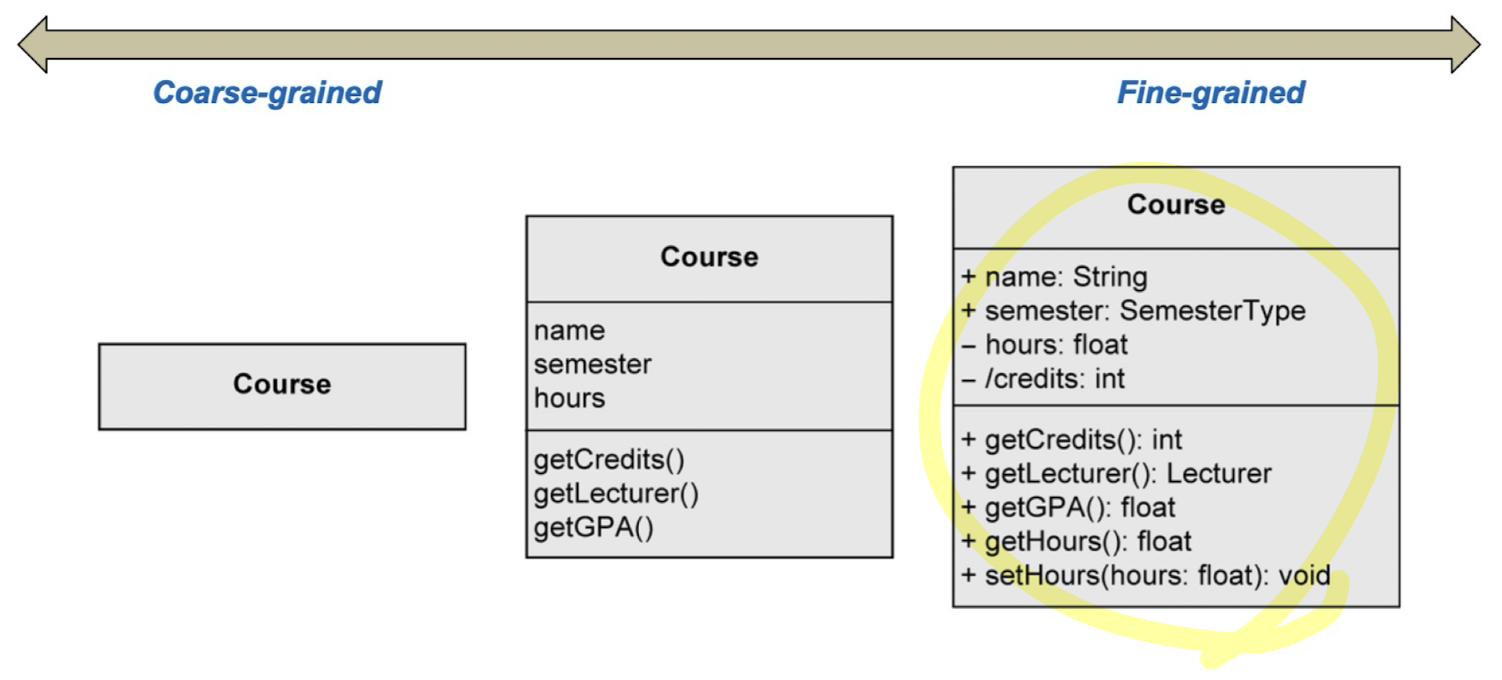Select the "– /credits: int" derived attribute
Screen dimensions: 1502x680
point(1043,379)
